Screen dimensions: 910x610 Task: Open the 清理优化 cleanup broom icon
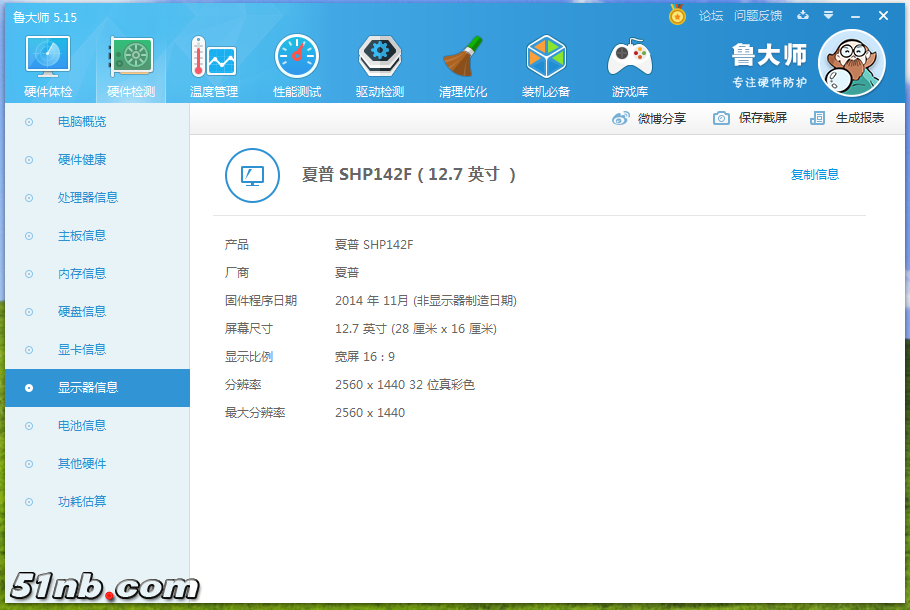(463, 67)
